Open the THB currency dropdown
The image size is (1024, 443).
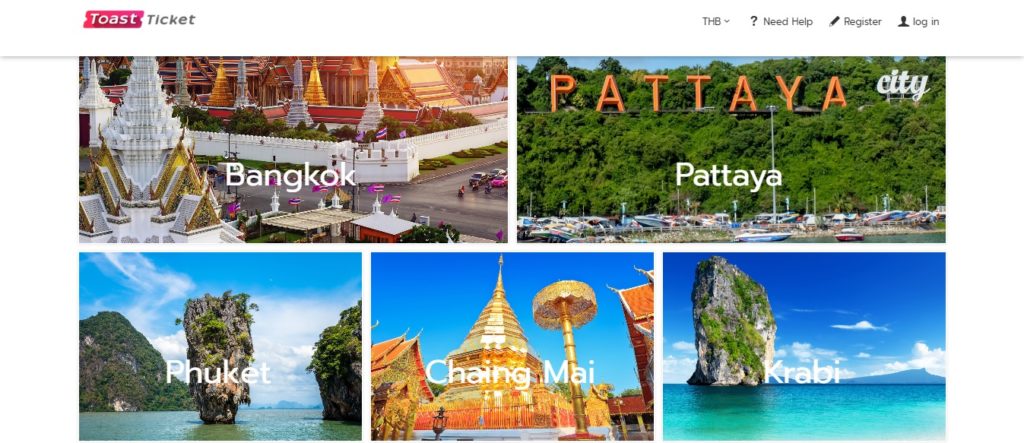716,22
